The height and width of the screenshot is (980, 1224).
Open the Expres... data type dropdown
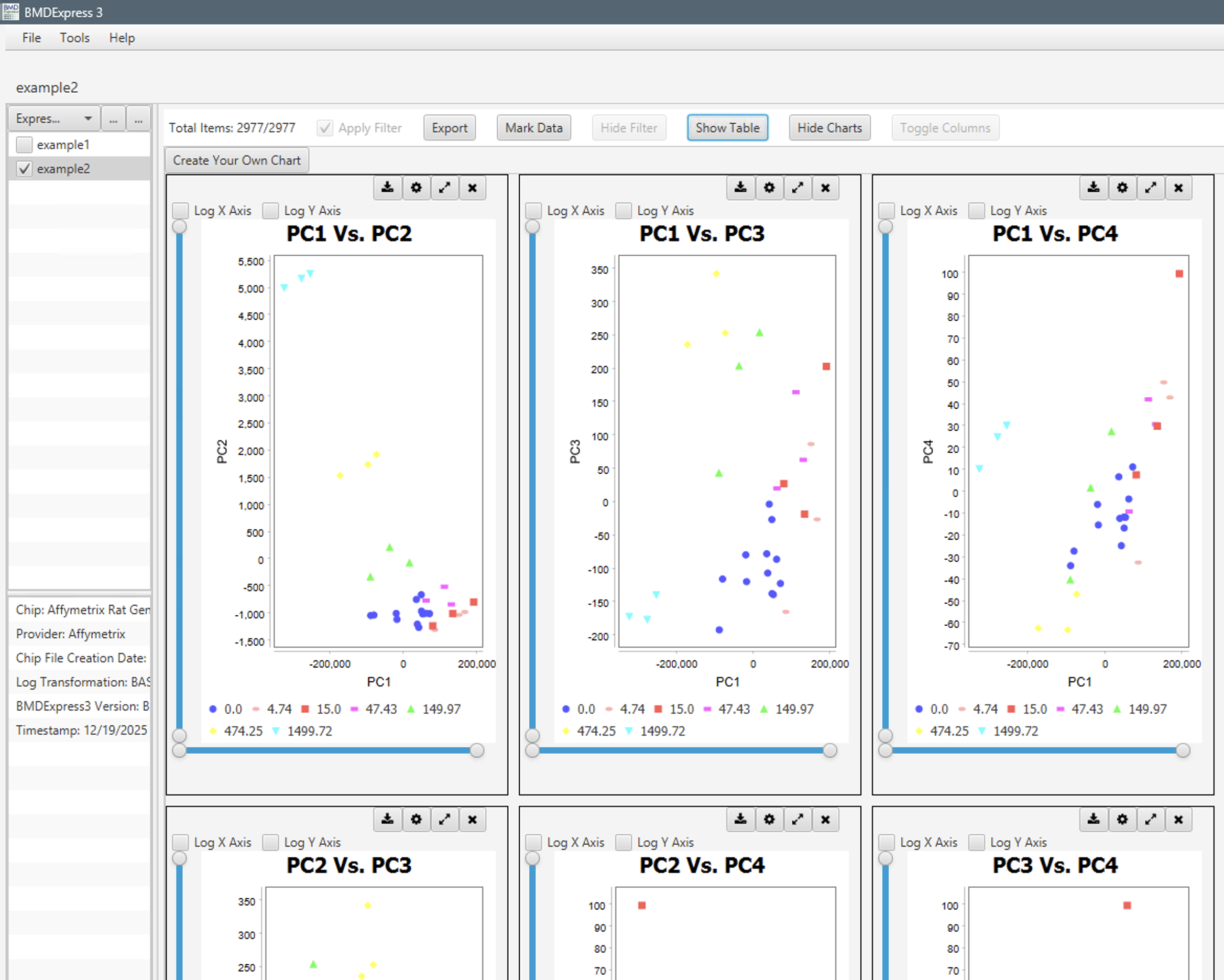pos(54,118)
